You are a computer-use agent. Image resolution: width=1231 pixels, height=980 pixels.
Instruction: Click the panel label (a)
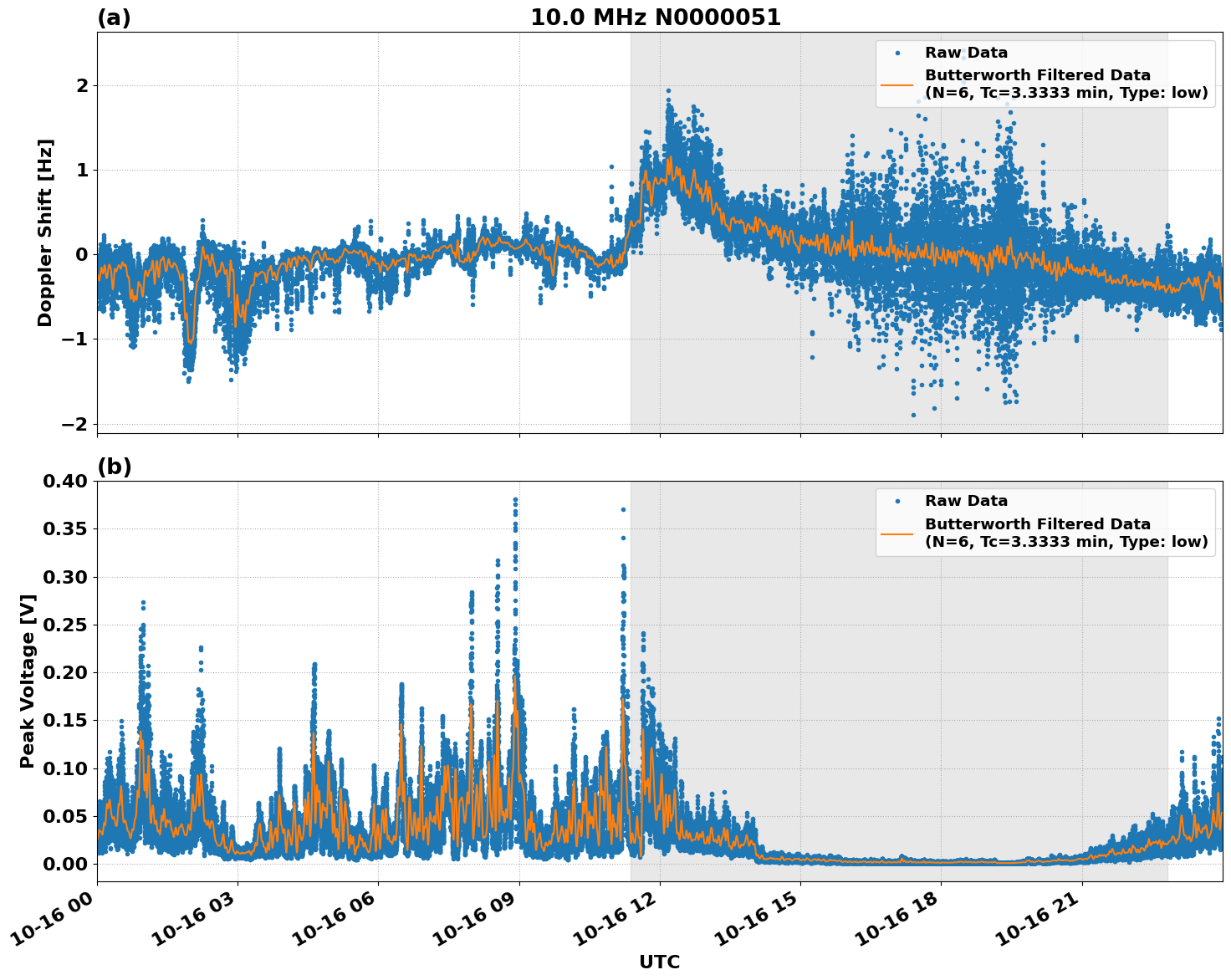point(114,18)
